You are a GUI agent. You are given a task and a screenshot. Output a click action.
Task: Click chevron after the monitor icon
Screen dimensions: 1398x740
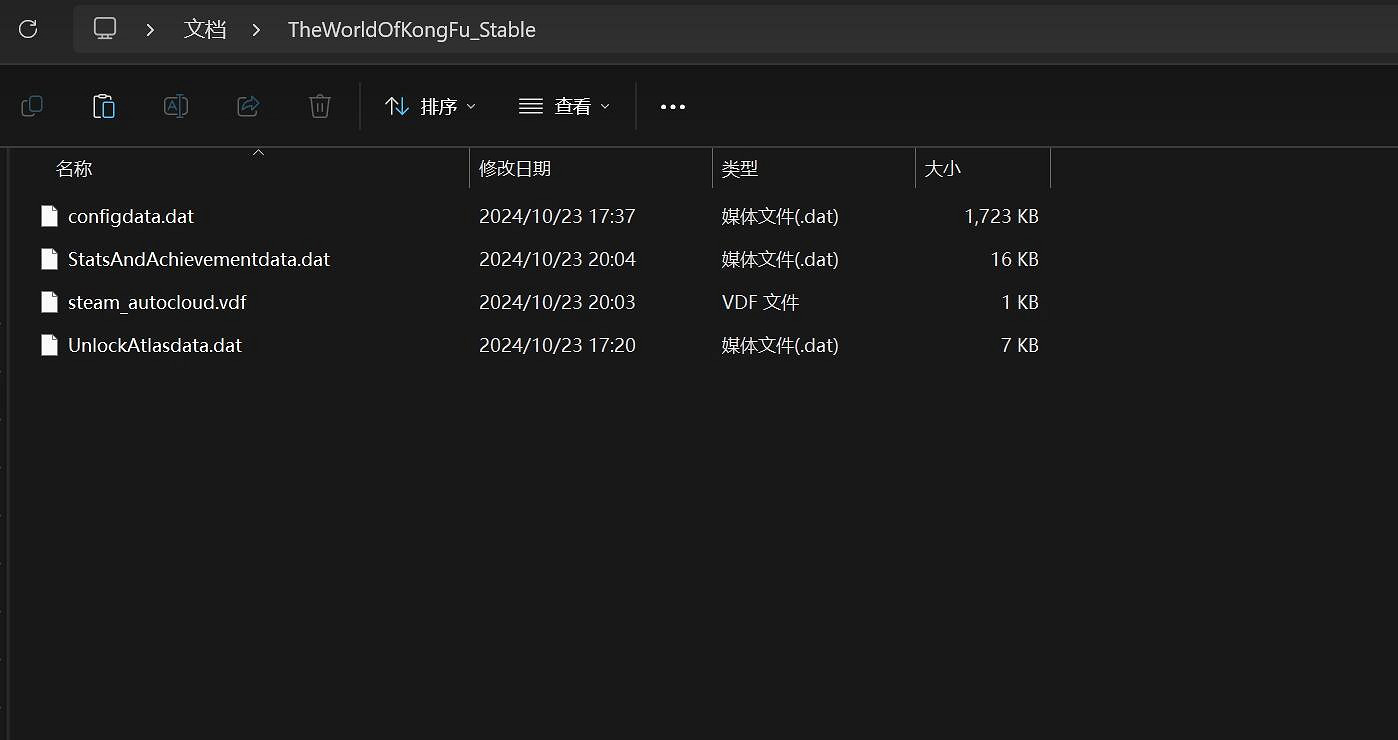click(x=150, y=30)
